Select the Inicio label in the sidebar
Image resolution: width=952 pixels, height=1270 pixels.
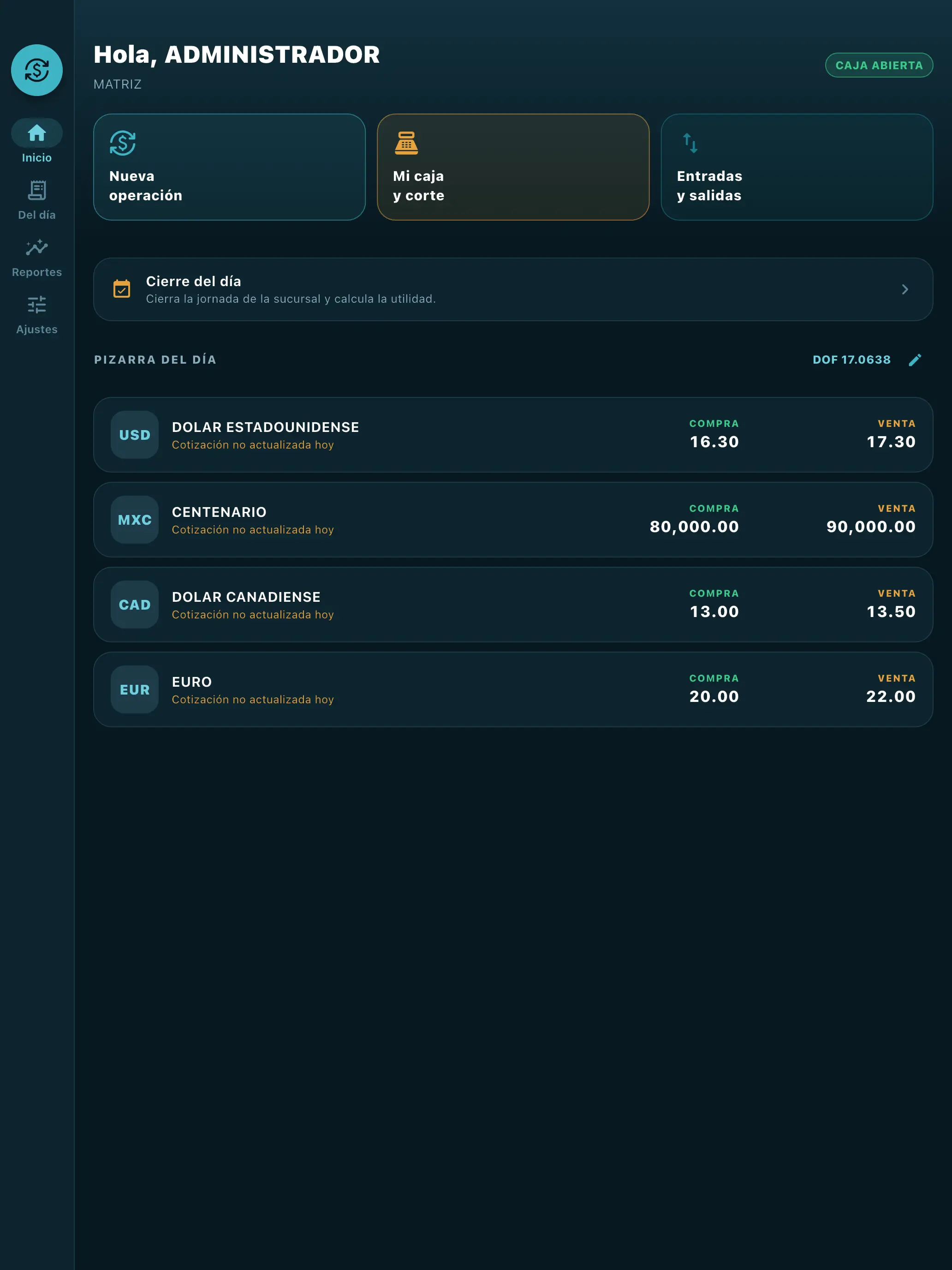pos(37,158)
